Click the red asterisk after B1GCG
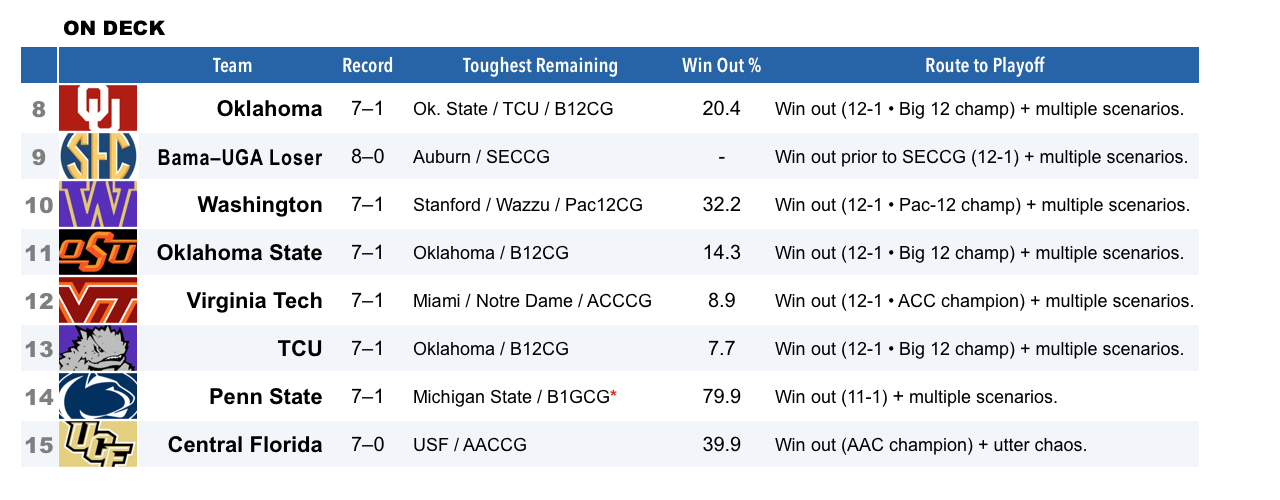The height and width of the screenshot is (500, 1280). pyautogui.click(x=613, y=394)
